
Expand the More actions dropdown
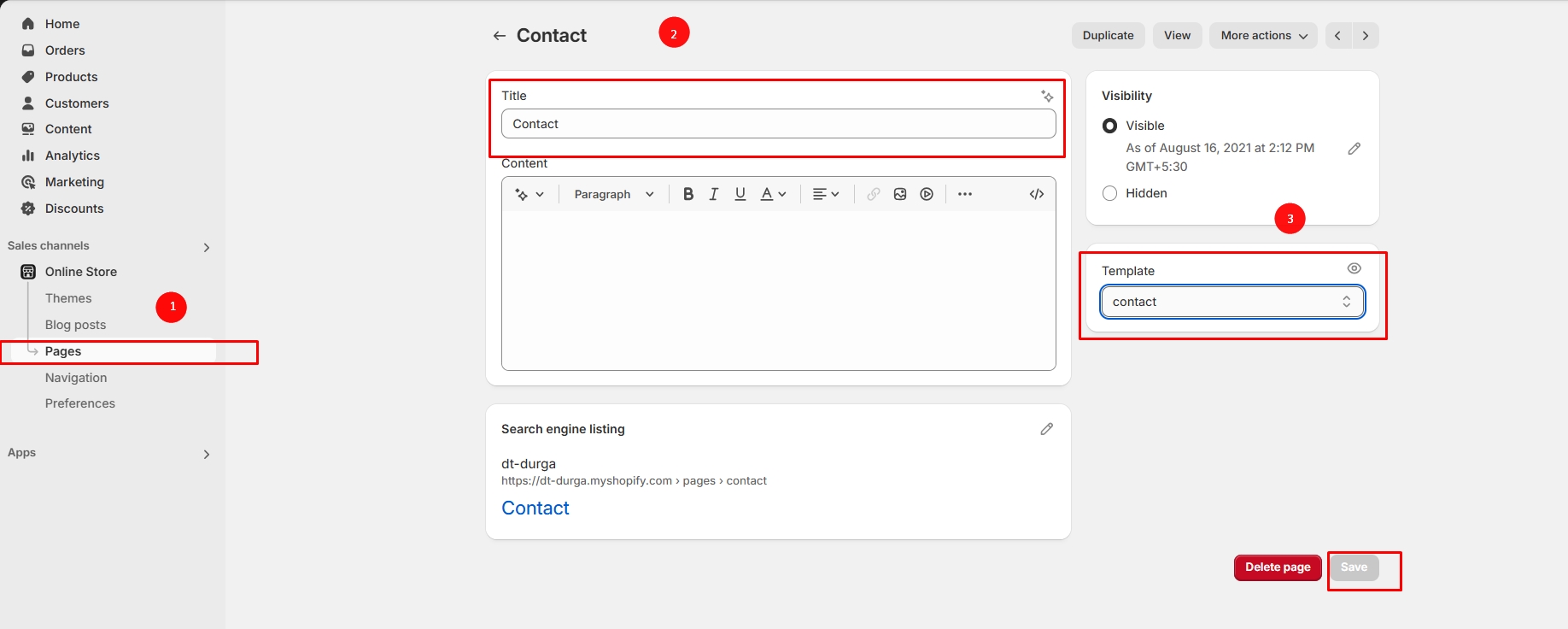(1263, 36)
